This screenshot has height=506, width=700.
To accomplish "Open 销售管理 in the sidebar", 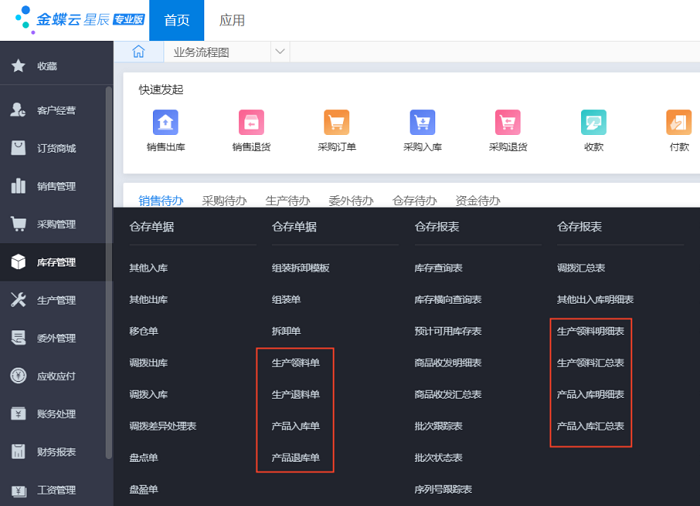I will click(56, 186).
